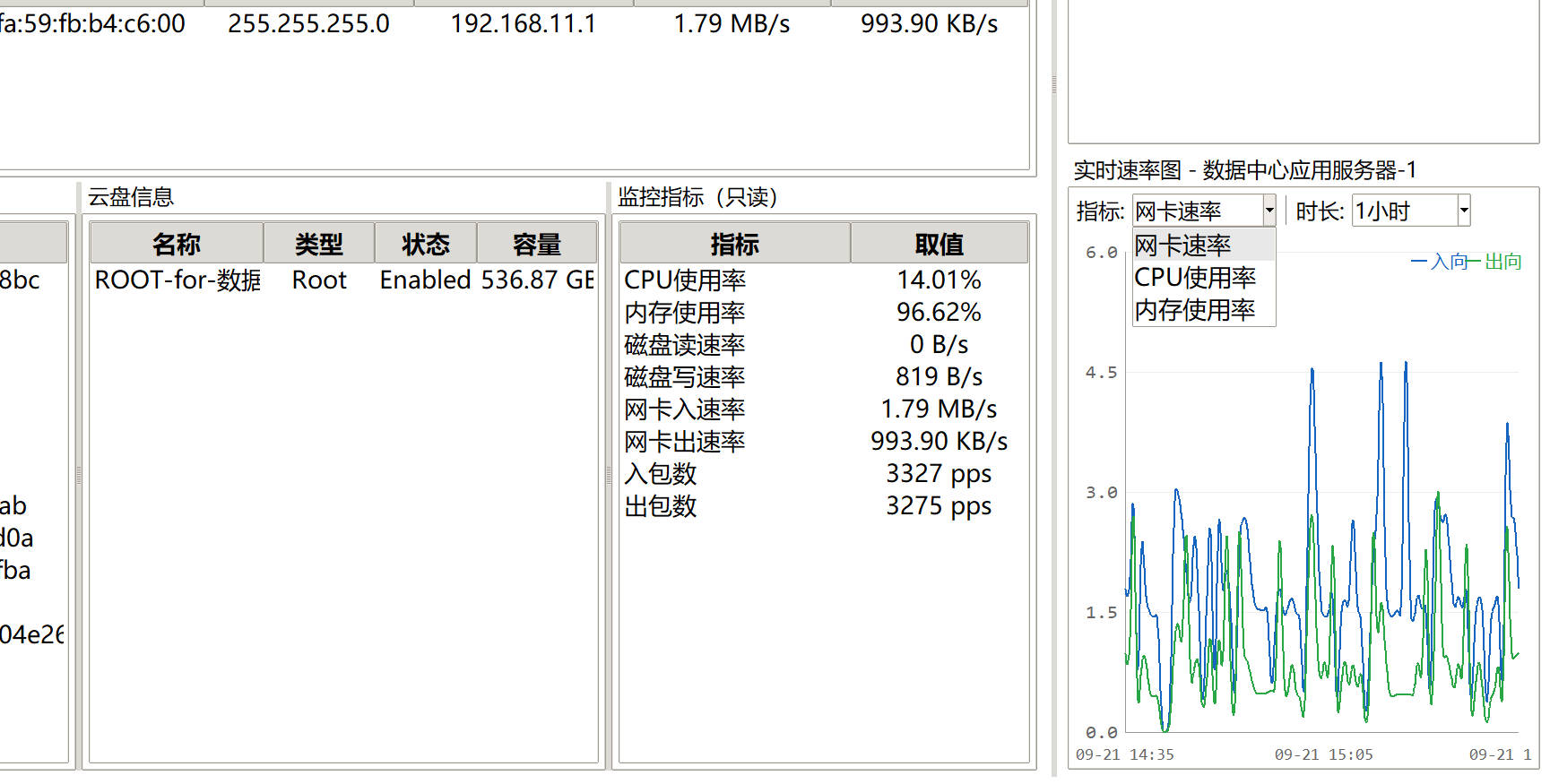Click the 入向 legend entry in chart

pyautogui.click(x=1440, y=262)
